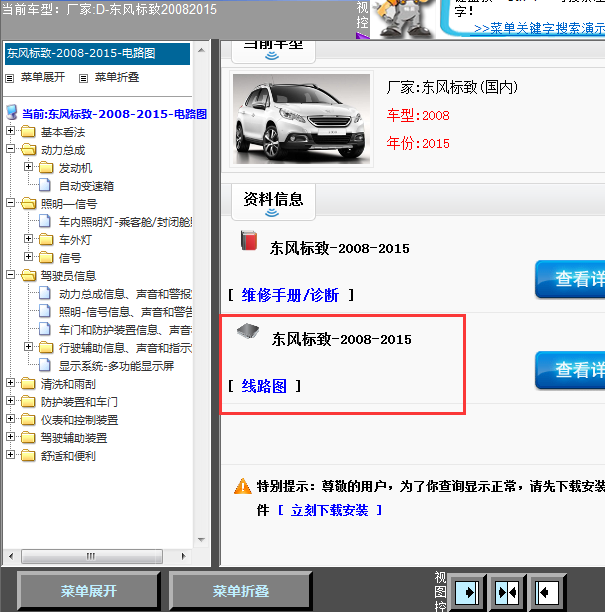Click the 自动变速箱 page icon
This screenshot has width=605, height=612.
click(x=45, y=185)
